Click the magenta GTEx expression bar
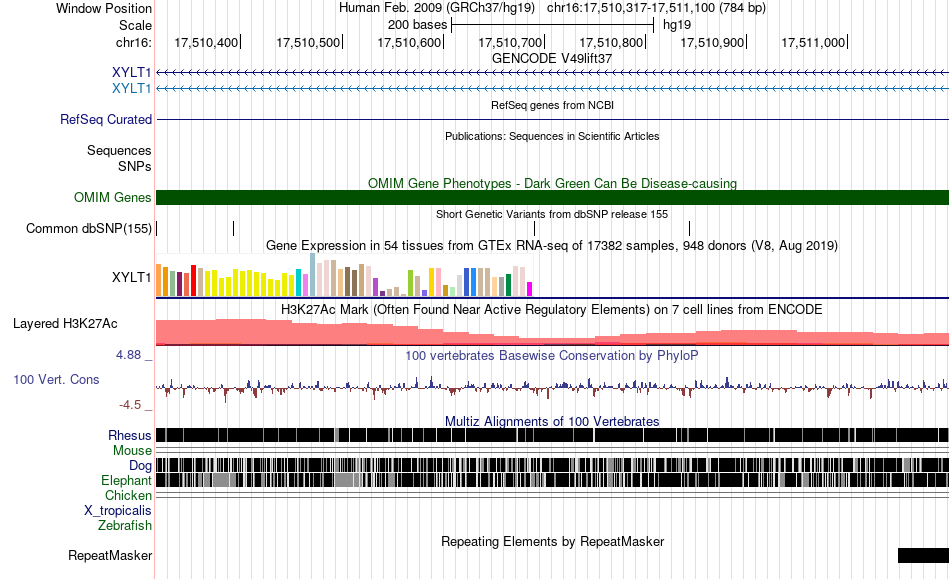The height and width of the screenshot is (579, 950). (530, 289)
